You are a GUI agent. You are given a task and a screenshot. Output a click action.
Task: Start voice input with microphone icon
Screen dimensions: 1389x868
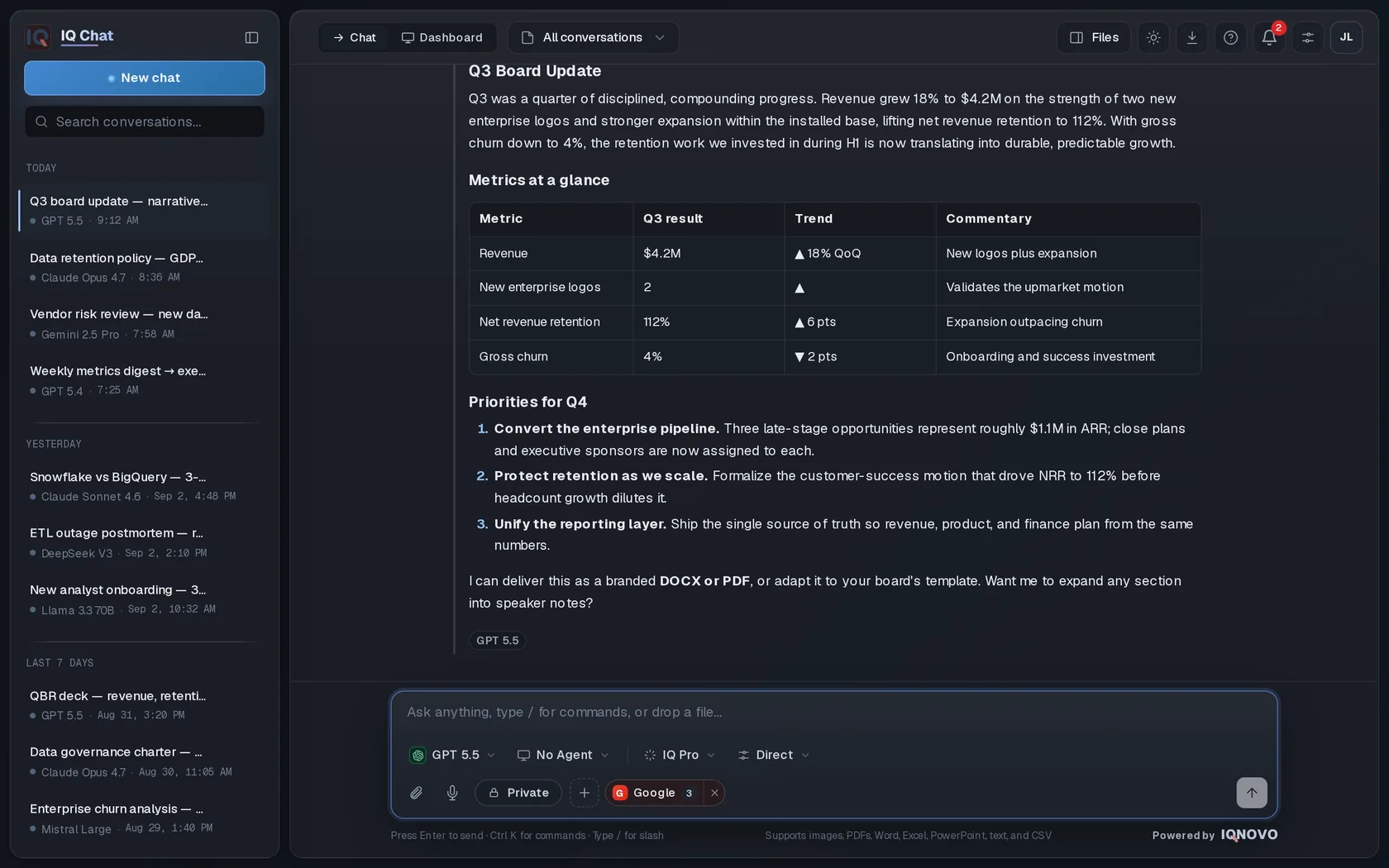point(452,793)
